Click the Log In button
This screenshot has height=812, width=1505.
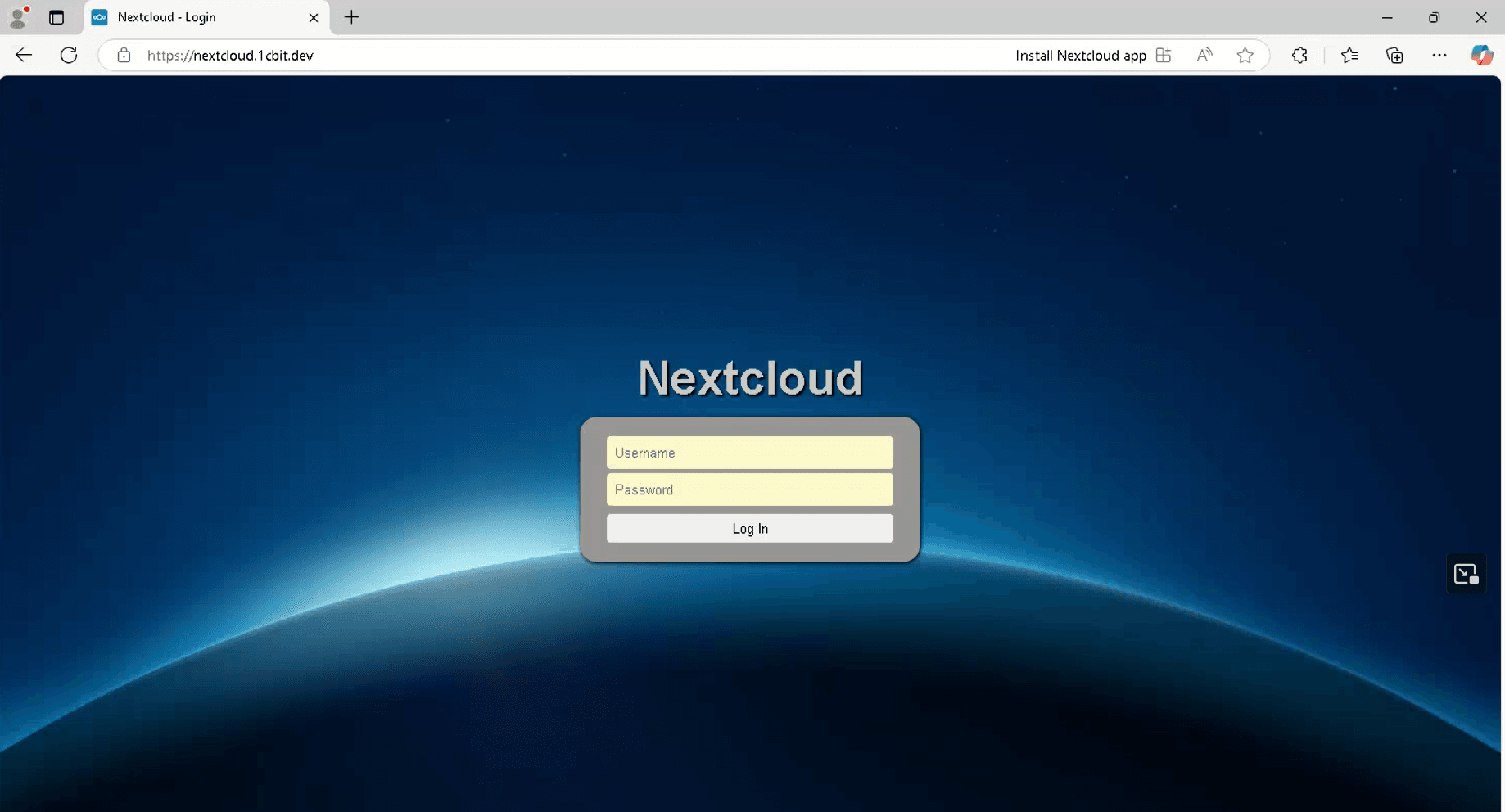[750, 528]
